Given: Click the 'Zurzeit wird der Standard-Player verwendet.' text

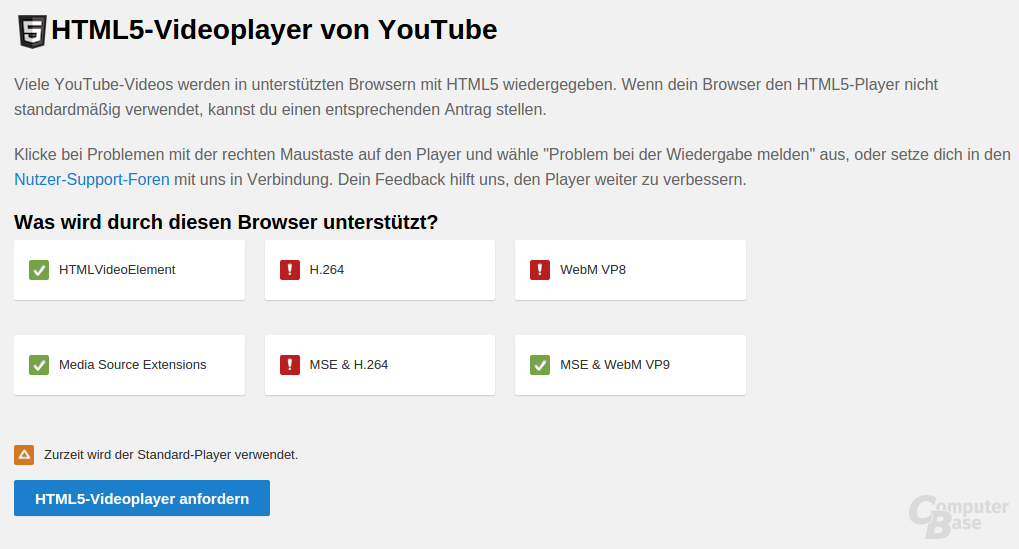Looking at the screenshot, I should coord(171,455).
